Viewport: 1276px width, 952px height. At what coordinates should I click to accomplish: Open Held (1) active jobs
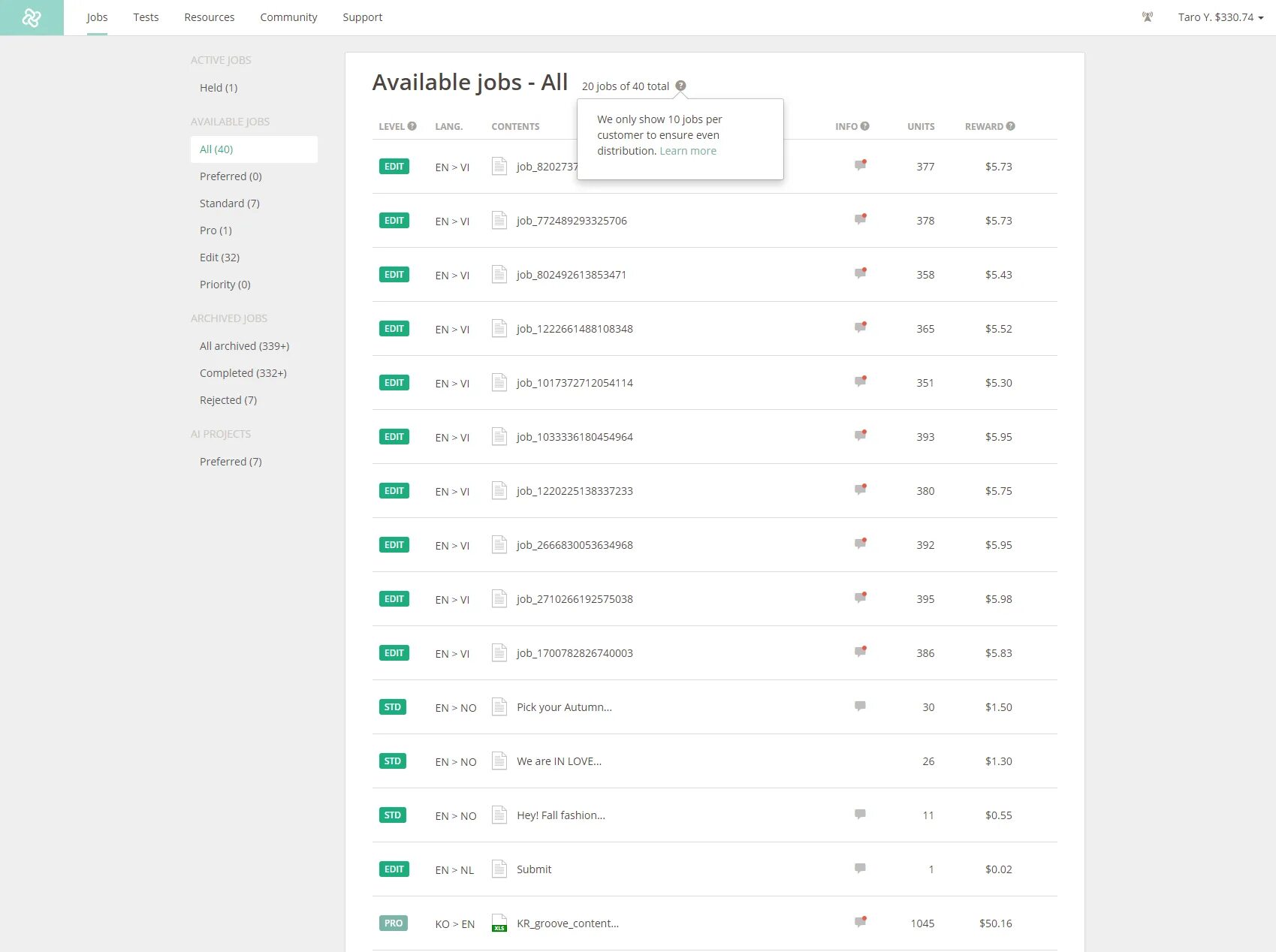[x=218, y=88]
